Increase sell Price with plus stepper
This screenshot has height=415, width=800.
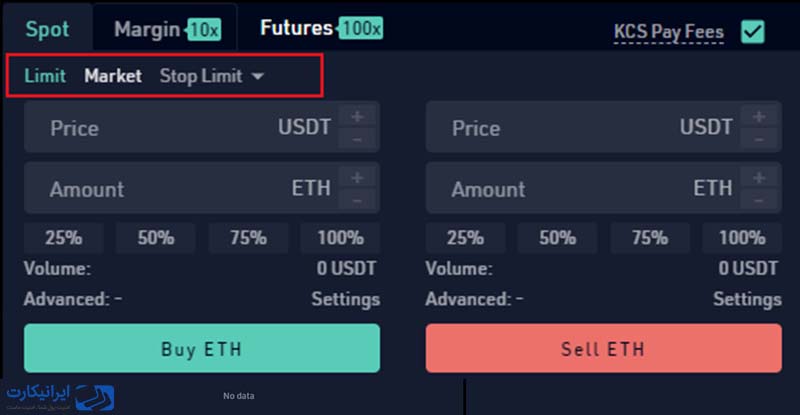click(759, 116)
